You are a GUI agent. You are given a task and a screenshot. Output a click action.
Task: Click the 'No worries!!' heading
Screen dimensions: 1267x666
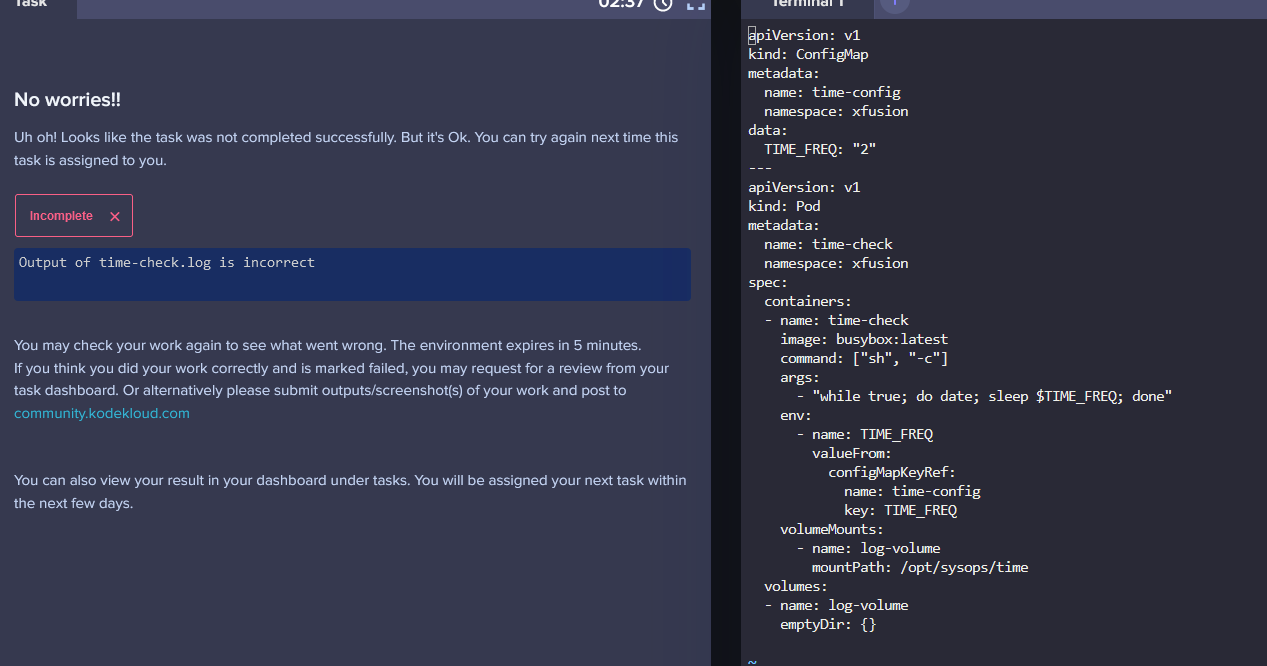(x=68, y=100)
